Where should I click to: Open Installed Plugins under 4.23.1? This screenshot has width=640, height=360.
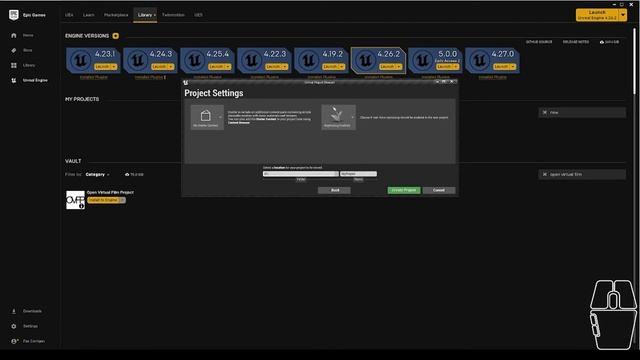point(93,77)
